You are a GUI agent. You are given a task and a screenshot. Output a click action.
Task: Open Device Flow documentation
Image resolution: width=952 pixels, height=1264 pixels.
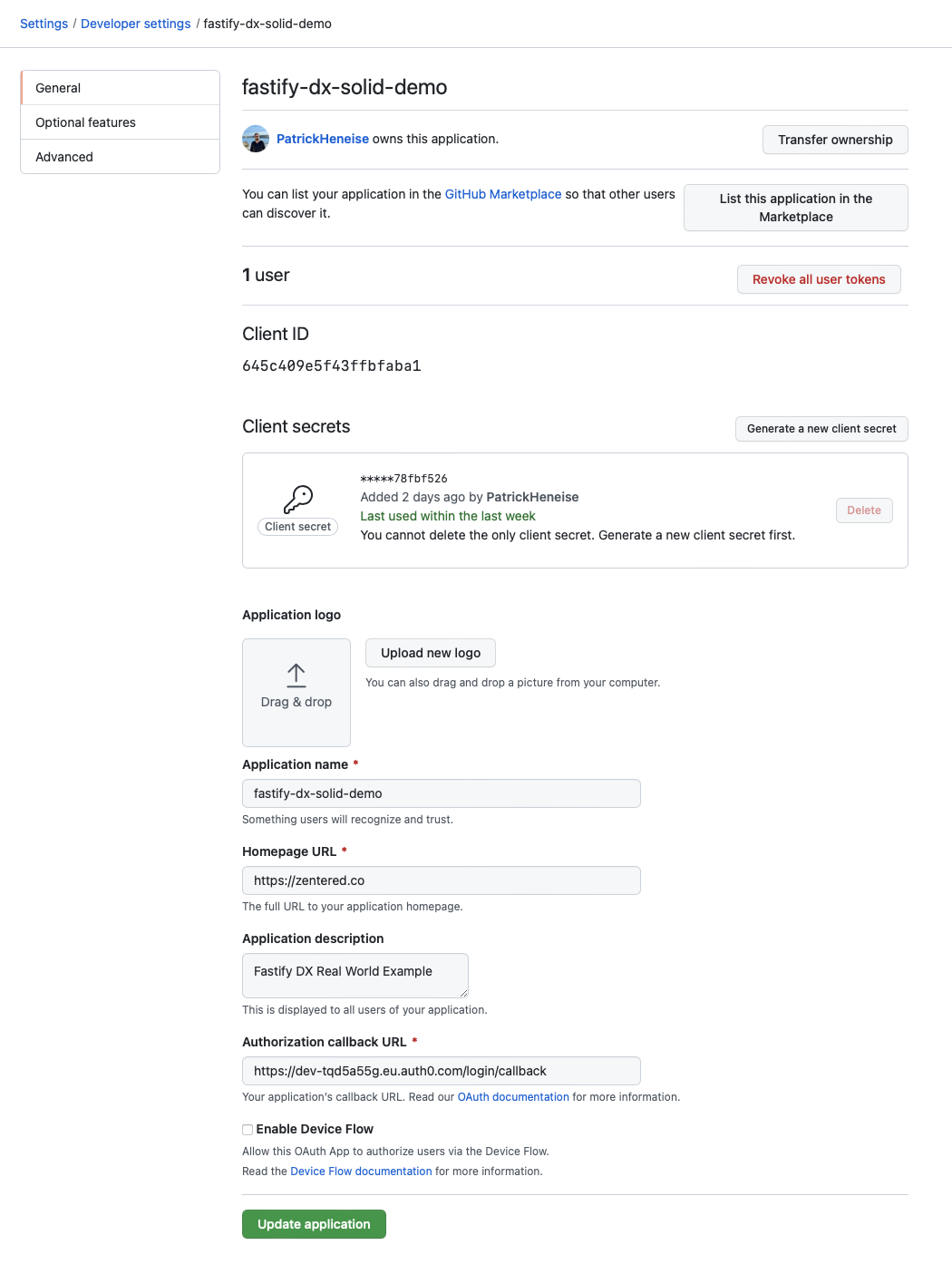[361, 1171]
